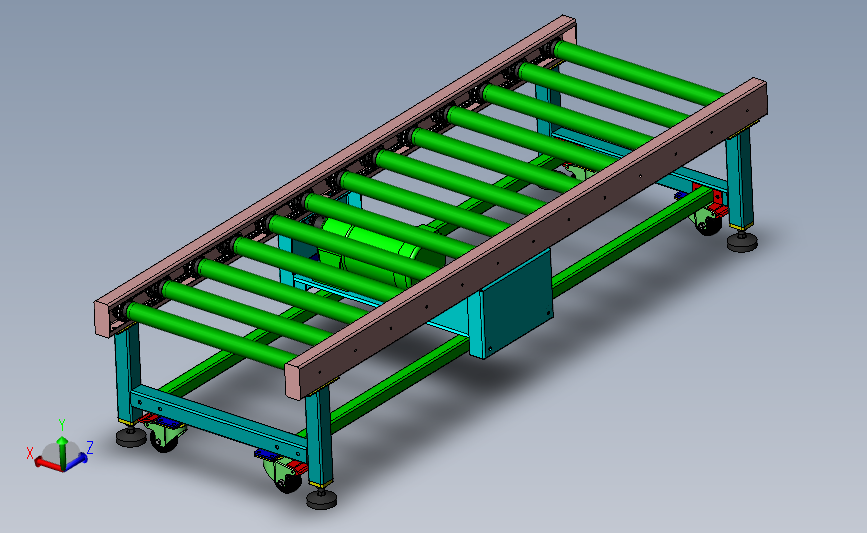Click the blue Z axis arrow on triad
Image resolution: width=867 pixels, height=533 pixels.
point(76,461)
